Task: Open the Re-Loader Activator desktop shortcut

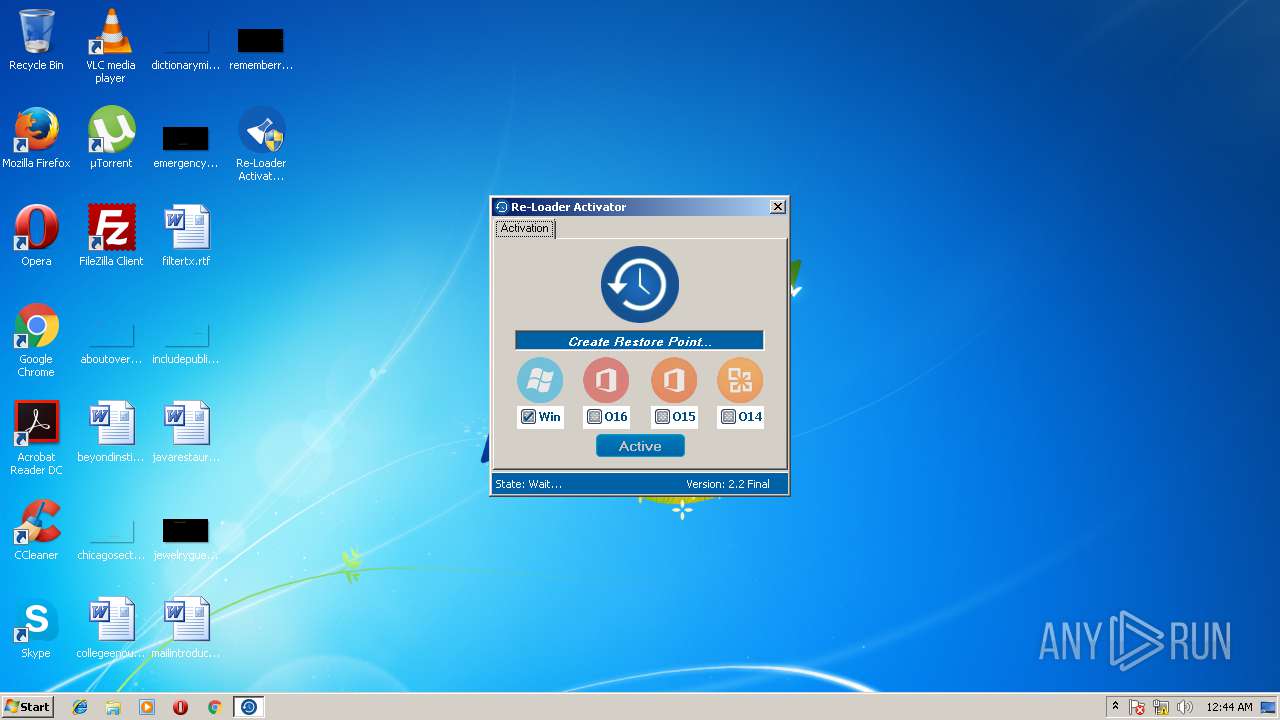Action: (261, 144)
